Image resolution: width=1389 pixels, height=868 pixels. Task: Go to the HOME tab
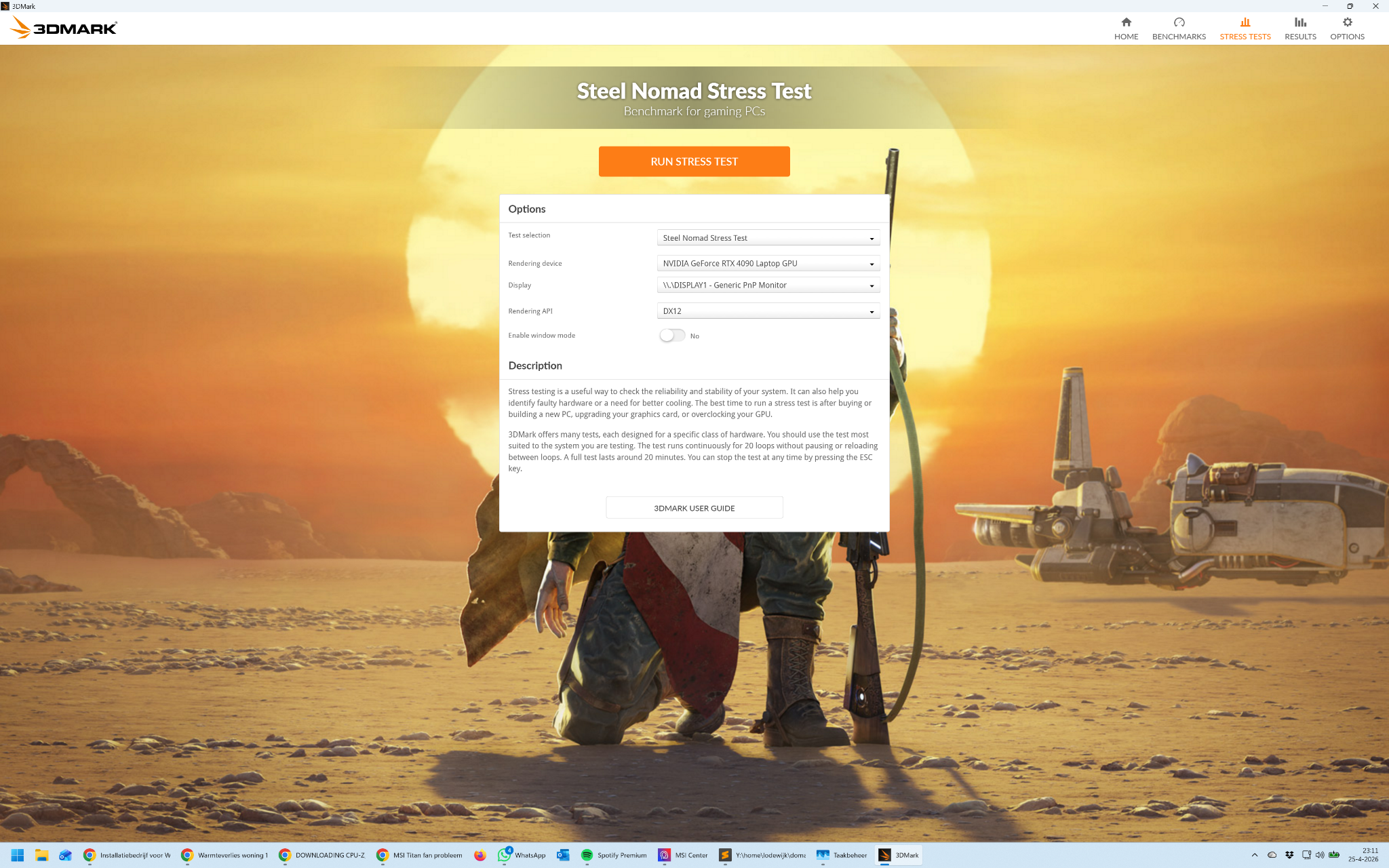1126,28
